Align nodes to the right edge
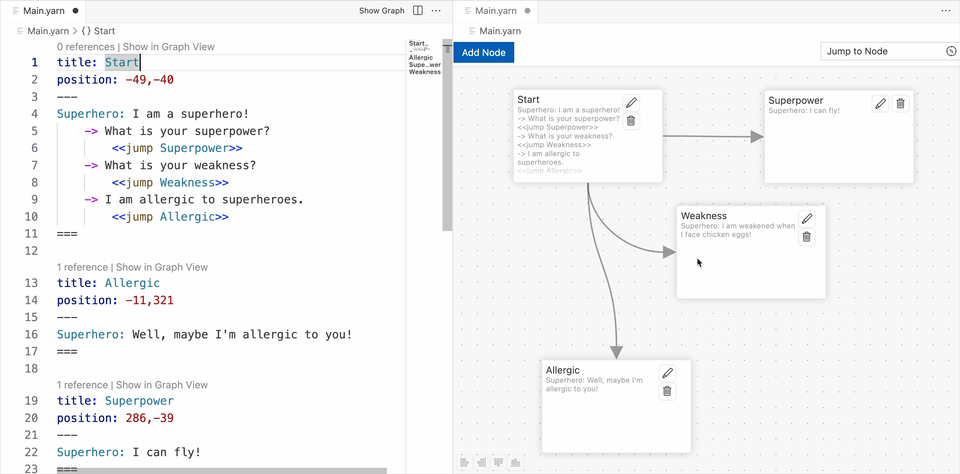The image size is (960, 474). [x=482, y=462]
